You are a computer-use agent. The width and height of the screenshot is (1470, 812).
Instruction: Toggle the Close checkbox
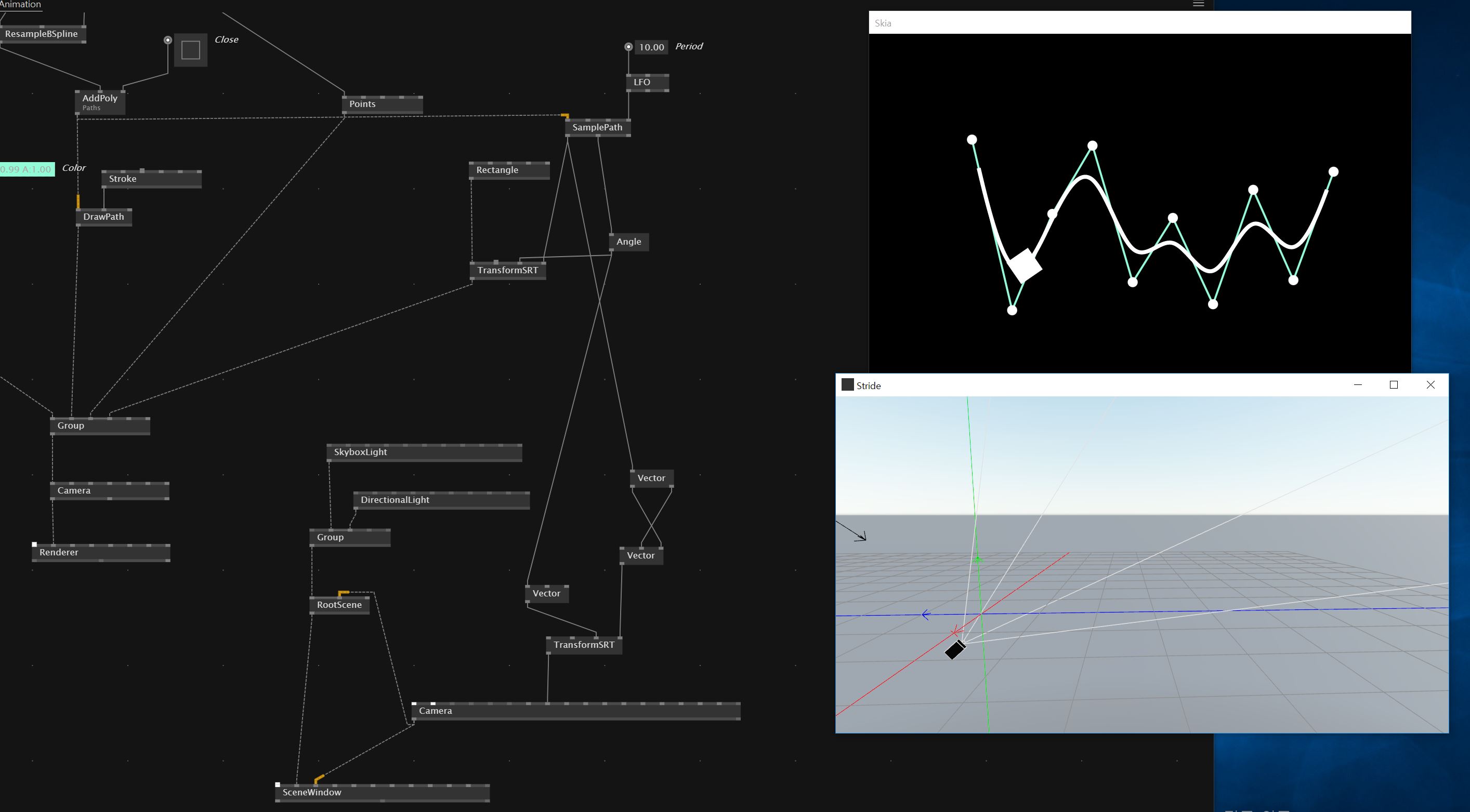click(x=191, y=50)
